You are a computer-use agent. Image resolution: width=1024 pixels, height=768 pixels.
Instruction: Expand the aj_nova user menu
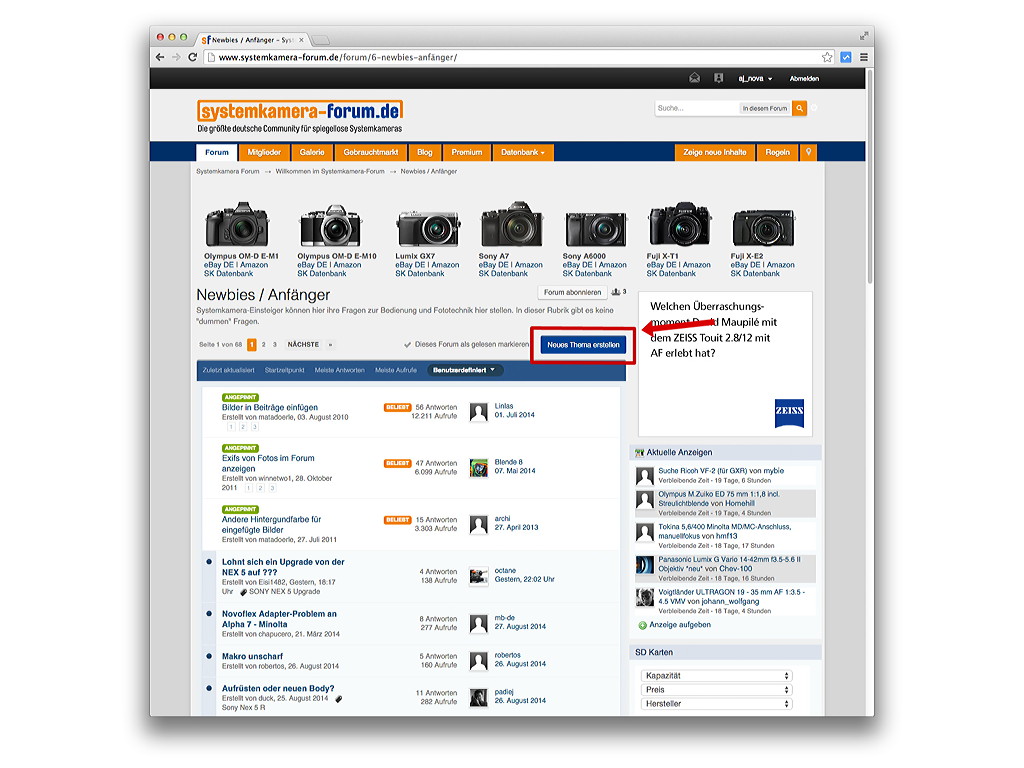pos(755,78)
